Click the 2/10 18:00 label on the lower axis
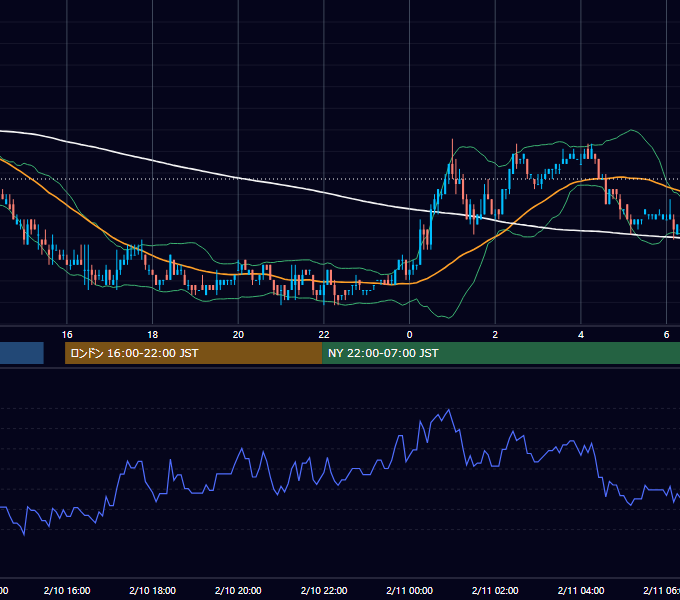This screenshot has height=600, width=680. pyautogui.click(x=153, y=590)
